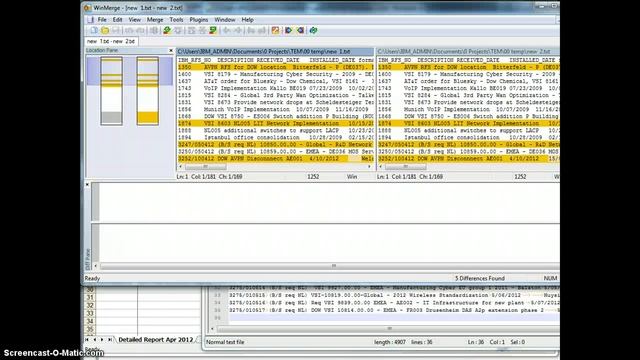The width and height of the screenshot is (640, 360).
Task: Click Copy Right and Advance toolbar icon
Action: pos(250,30)
